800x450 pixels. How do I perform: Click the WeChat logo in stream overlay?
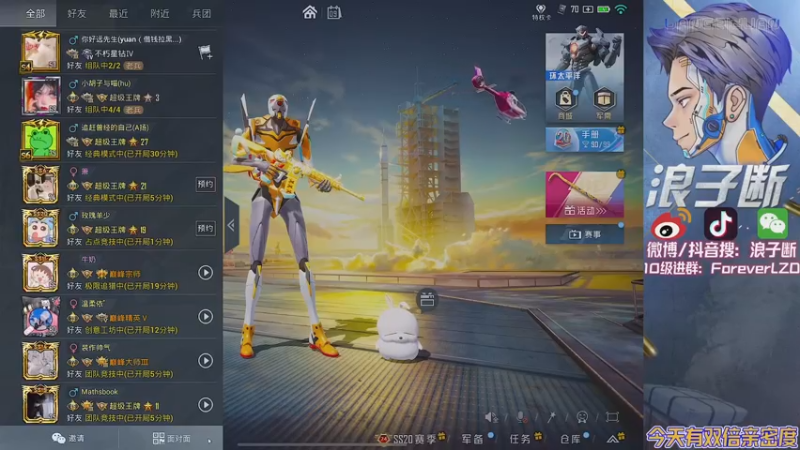point(772,223)
